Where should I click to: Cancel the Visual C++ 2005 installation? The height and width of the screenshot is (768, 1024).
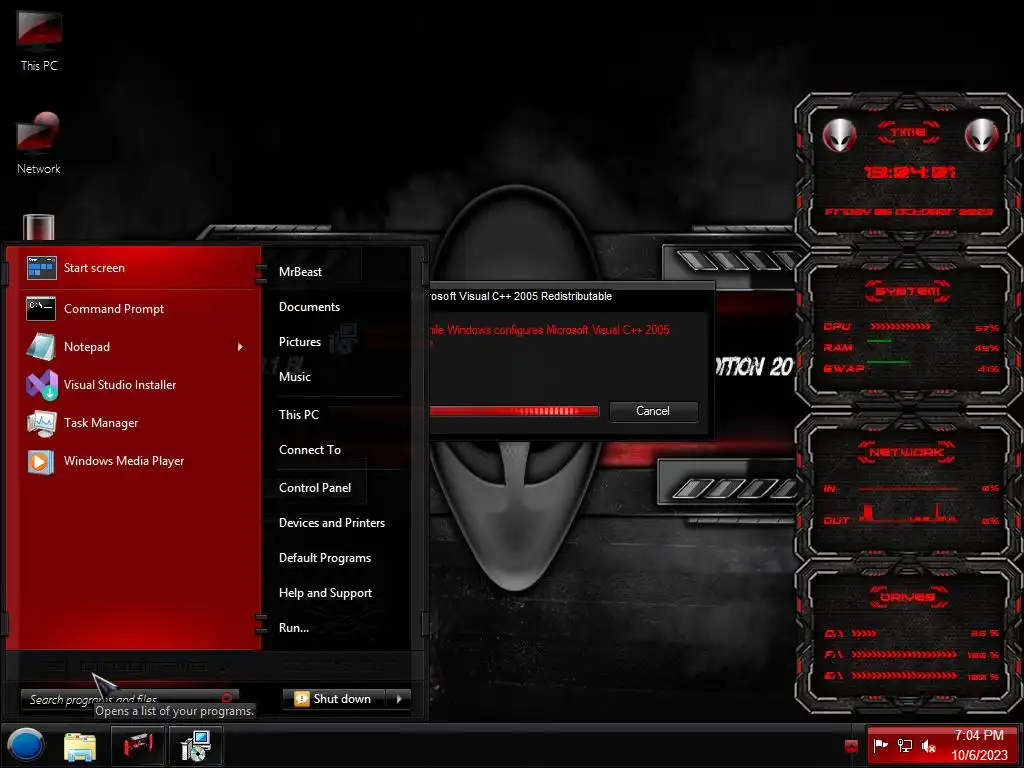[x=653, y=411]
